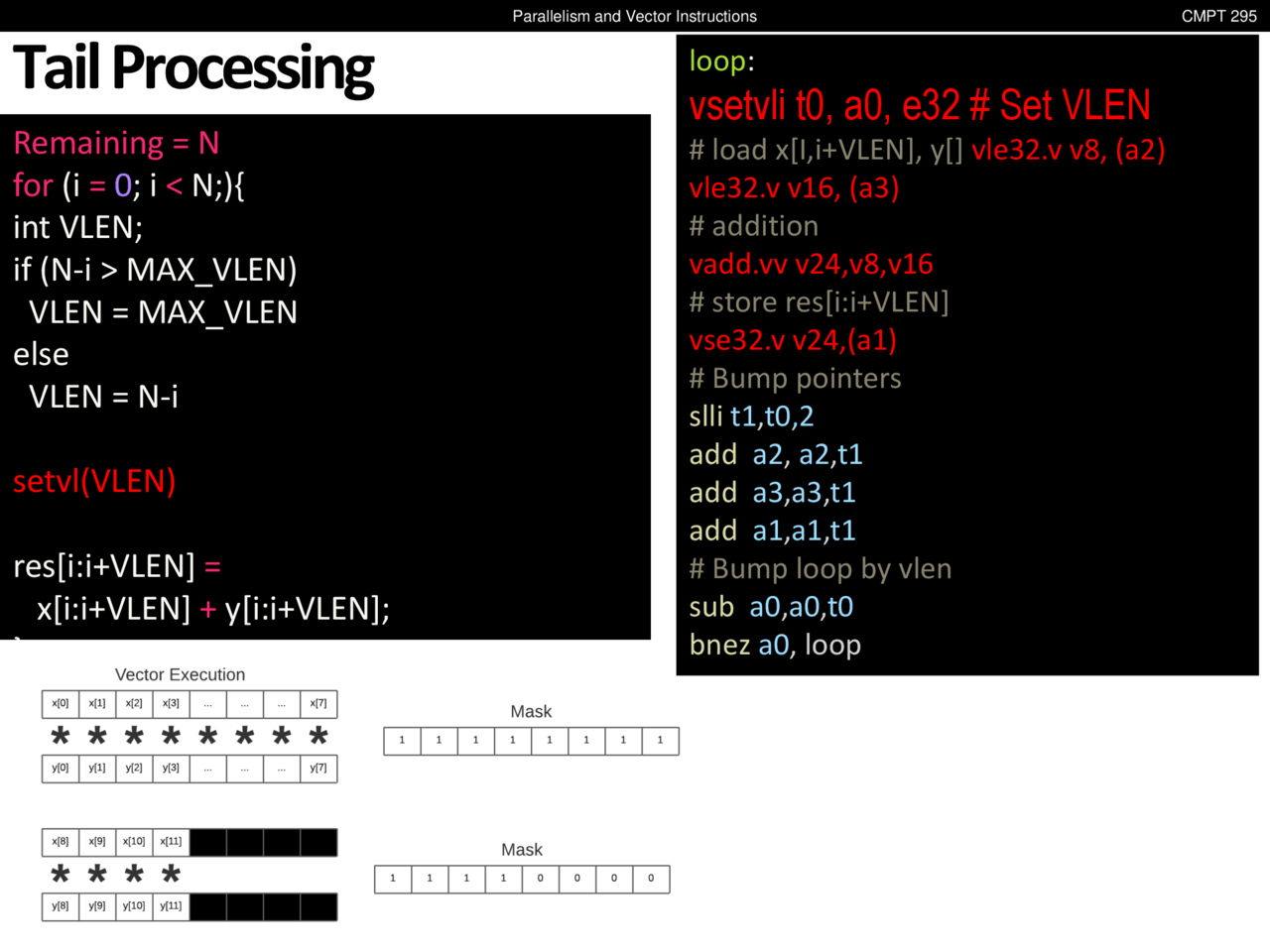The image size is (1270, 952).
Task: Click the "Vector Execution" diagram label
Action: pos(180,674)
